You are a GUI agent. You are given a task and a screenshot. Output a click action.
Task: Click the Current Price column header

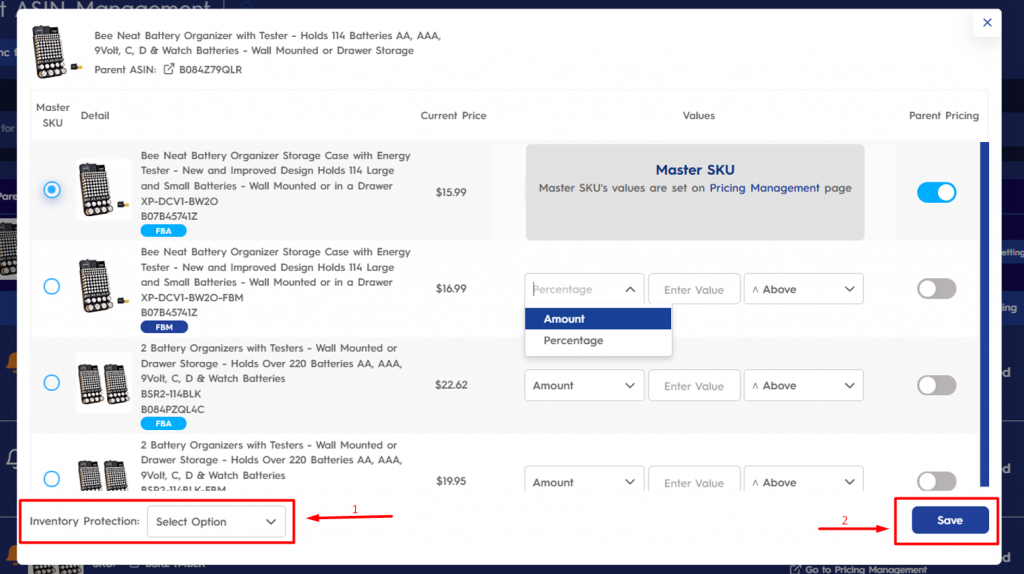tap(453, 116)
